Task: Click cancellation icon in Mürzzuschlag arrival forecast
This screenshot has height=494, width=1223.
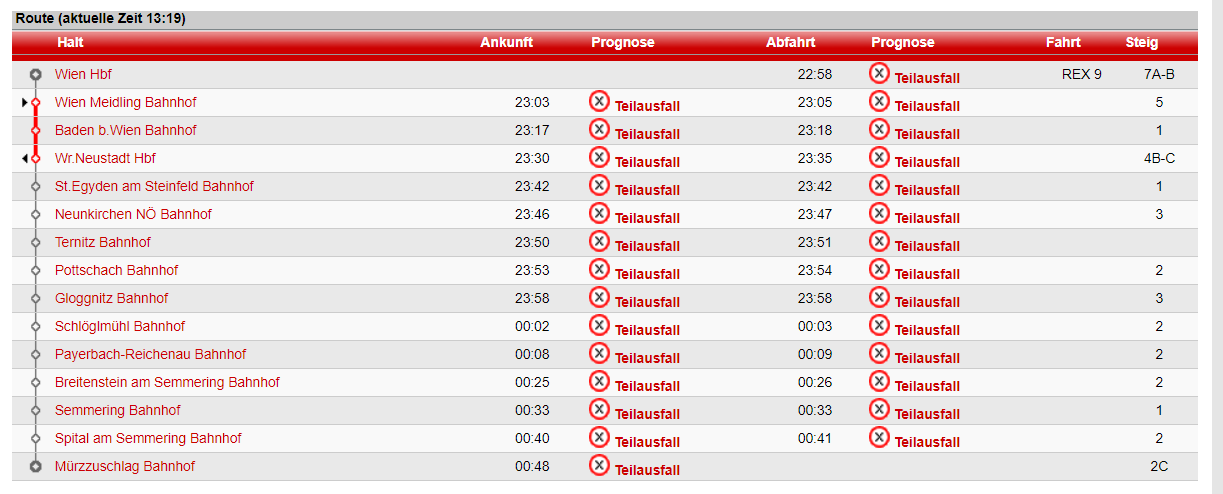Action: tap(599, 465)
